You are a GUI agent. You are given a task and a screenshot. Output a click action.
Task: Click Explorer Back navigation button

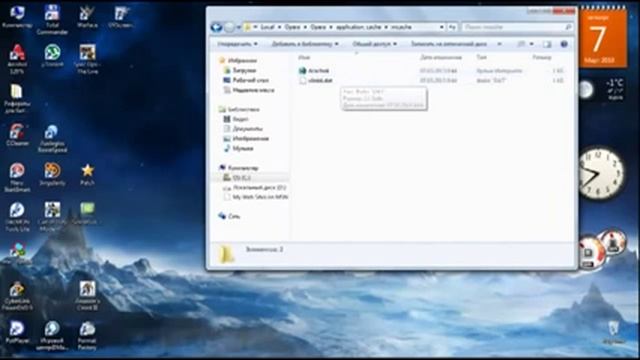216,27
